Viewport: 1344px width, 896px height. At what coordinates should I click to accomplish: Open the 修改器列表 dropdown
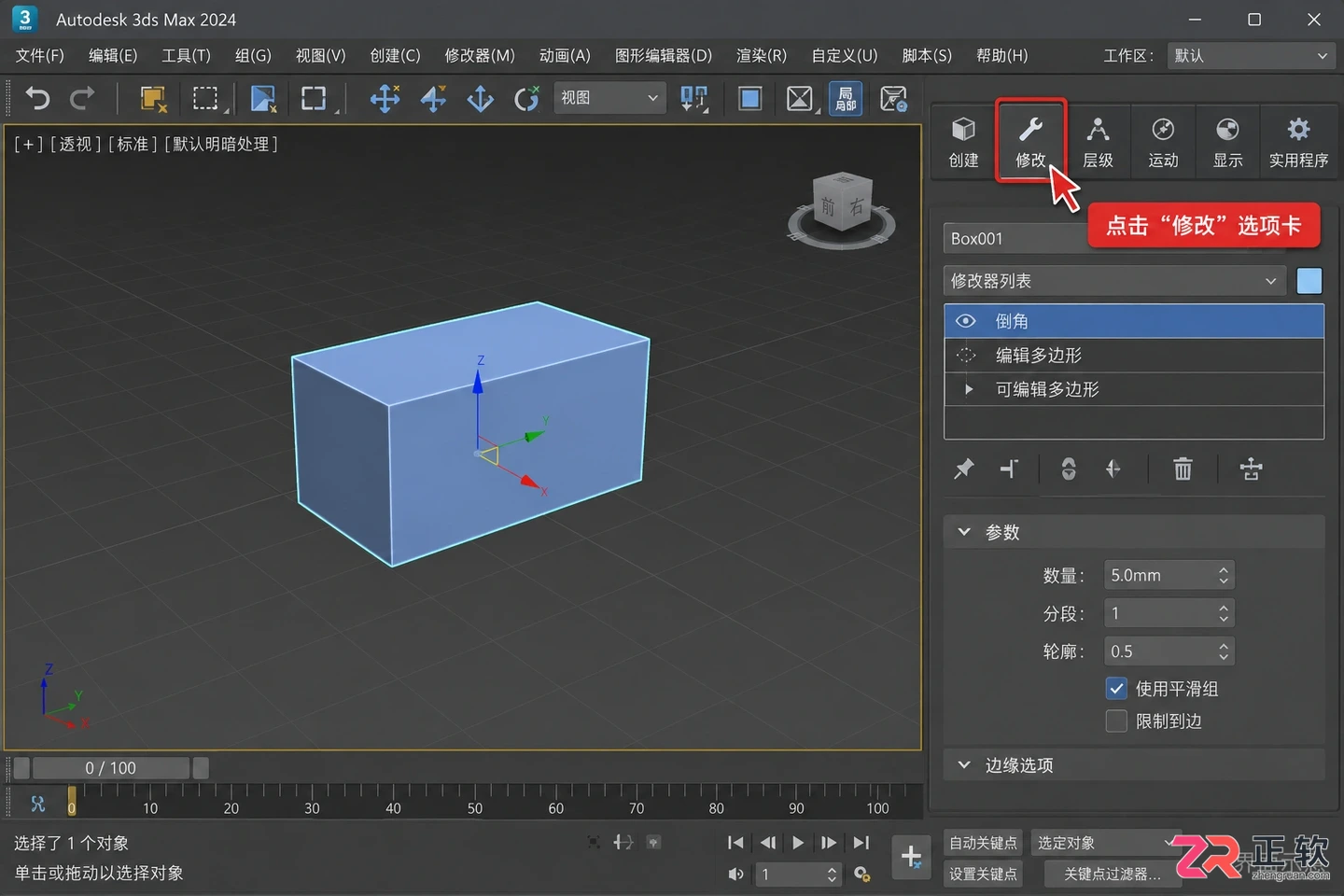pyautogui.click(x=1115, y=281)
